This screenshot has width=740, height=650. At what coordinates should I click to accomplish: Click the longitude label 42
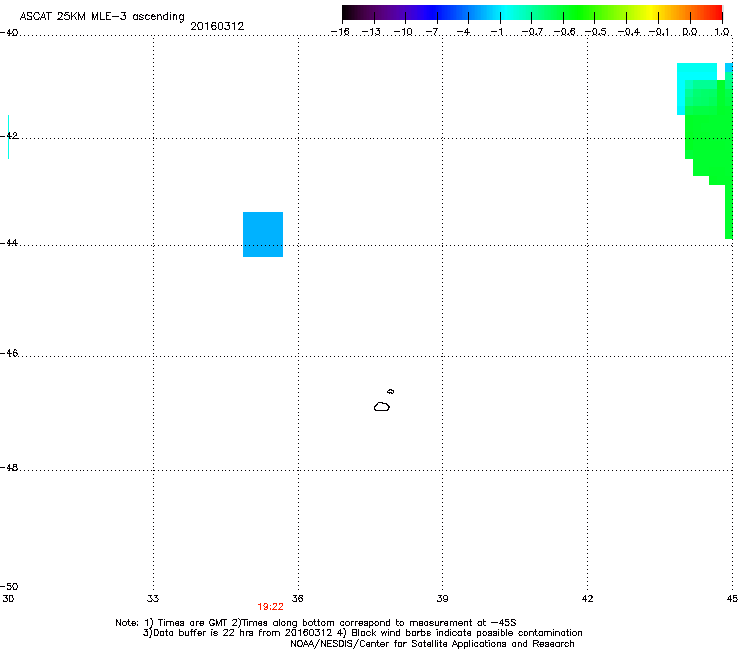588,599
